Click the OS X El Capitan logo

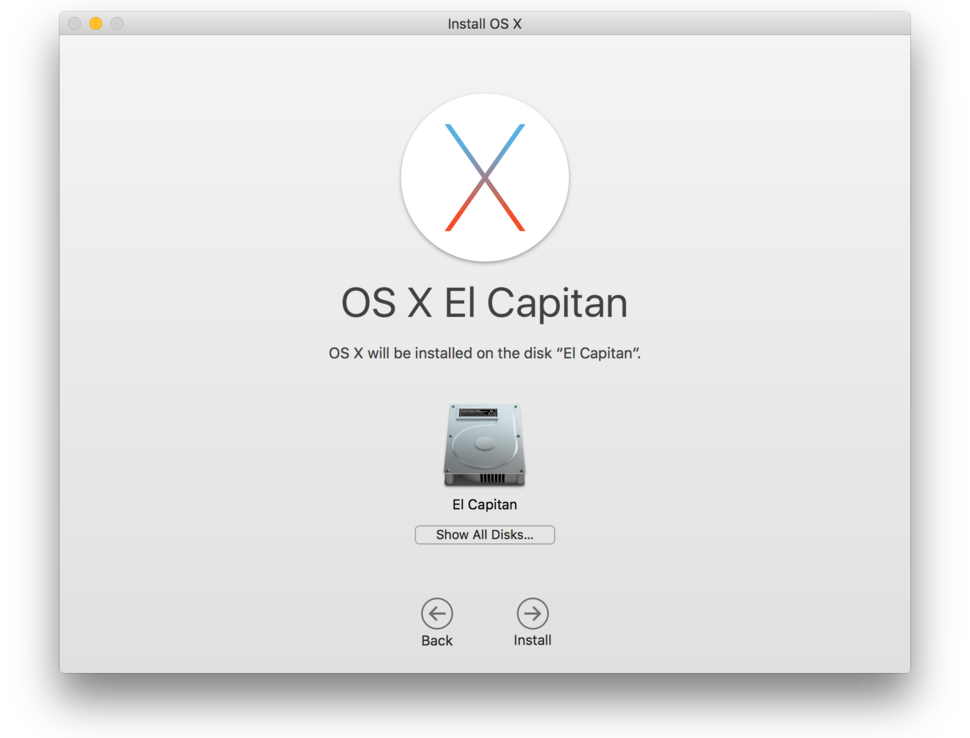(x=484, y=178)
